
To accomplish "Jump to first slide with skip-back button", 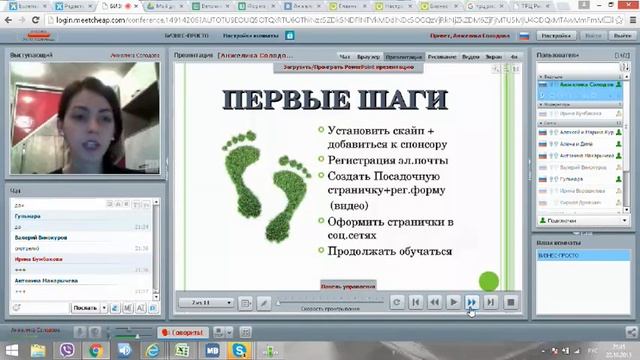I will click(416, 302).
